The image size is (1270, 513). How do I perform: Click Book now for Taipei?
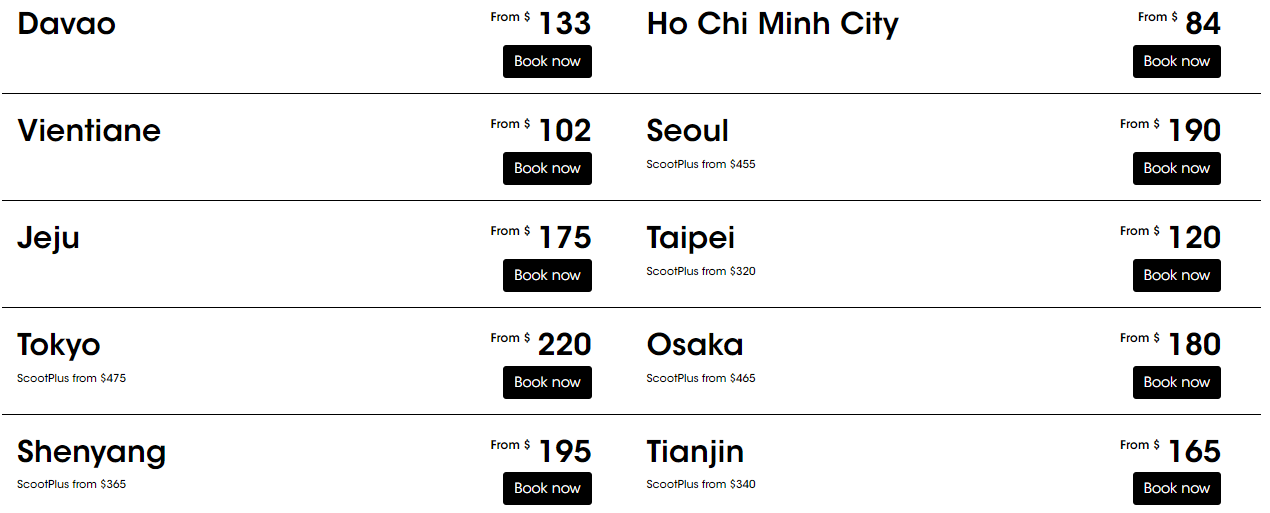[x=1176, y=275]
